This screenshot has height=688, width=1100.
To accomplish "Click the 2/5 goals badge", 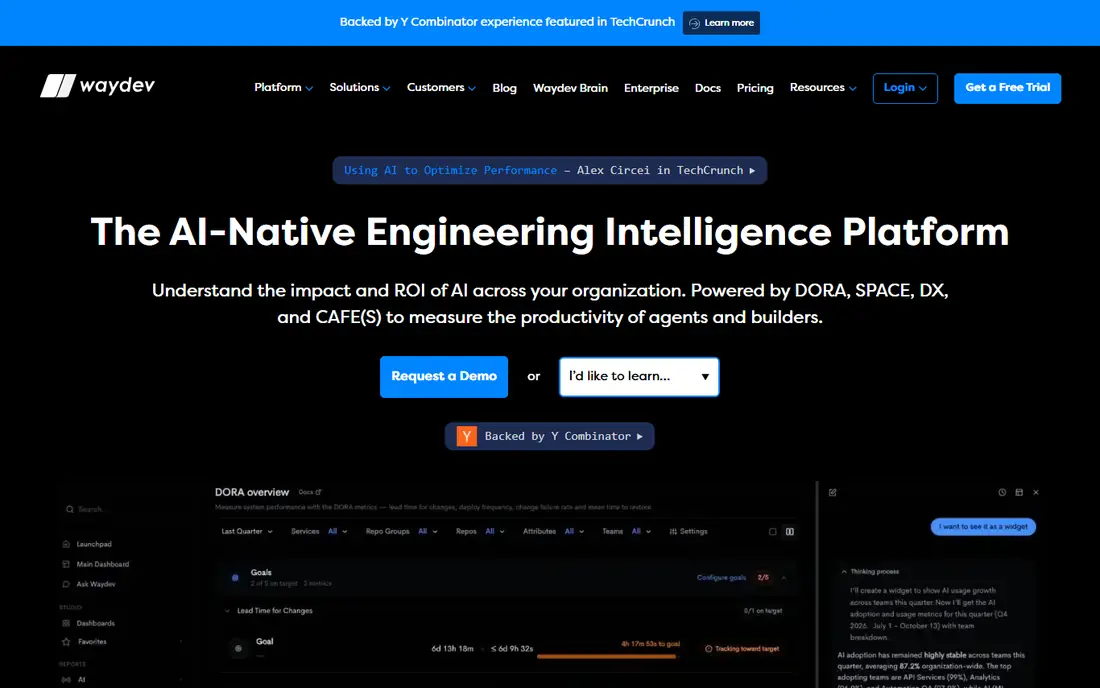I will tap(763, 578).
